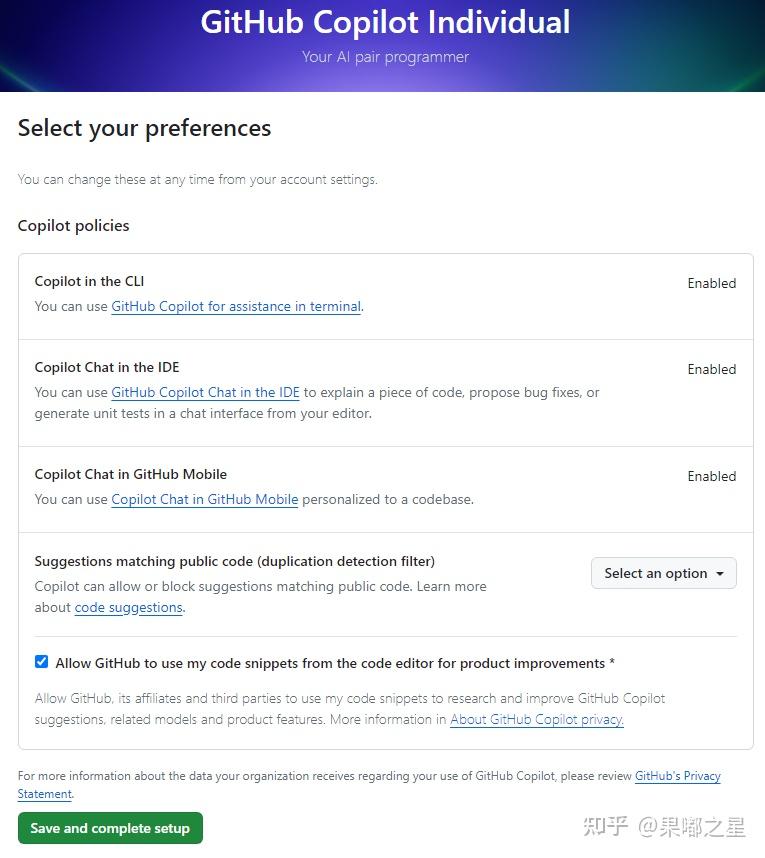Uncheck "Allow GitHub to use my code snippets"
This screenshot has width=765, height=858.
click(x=41, y=661)
